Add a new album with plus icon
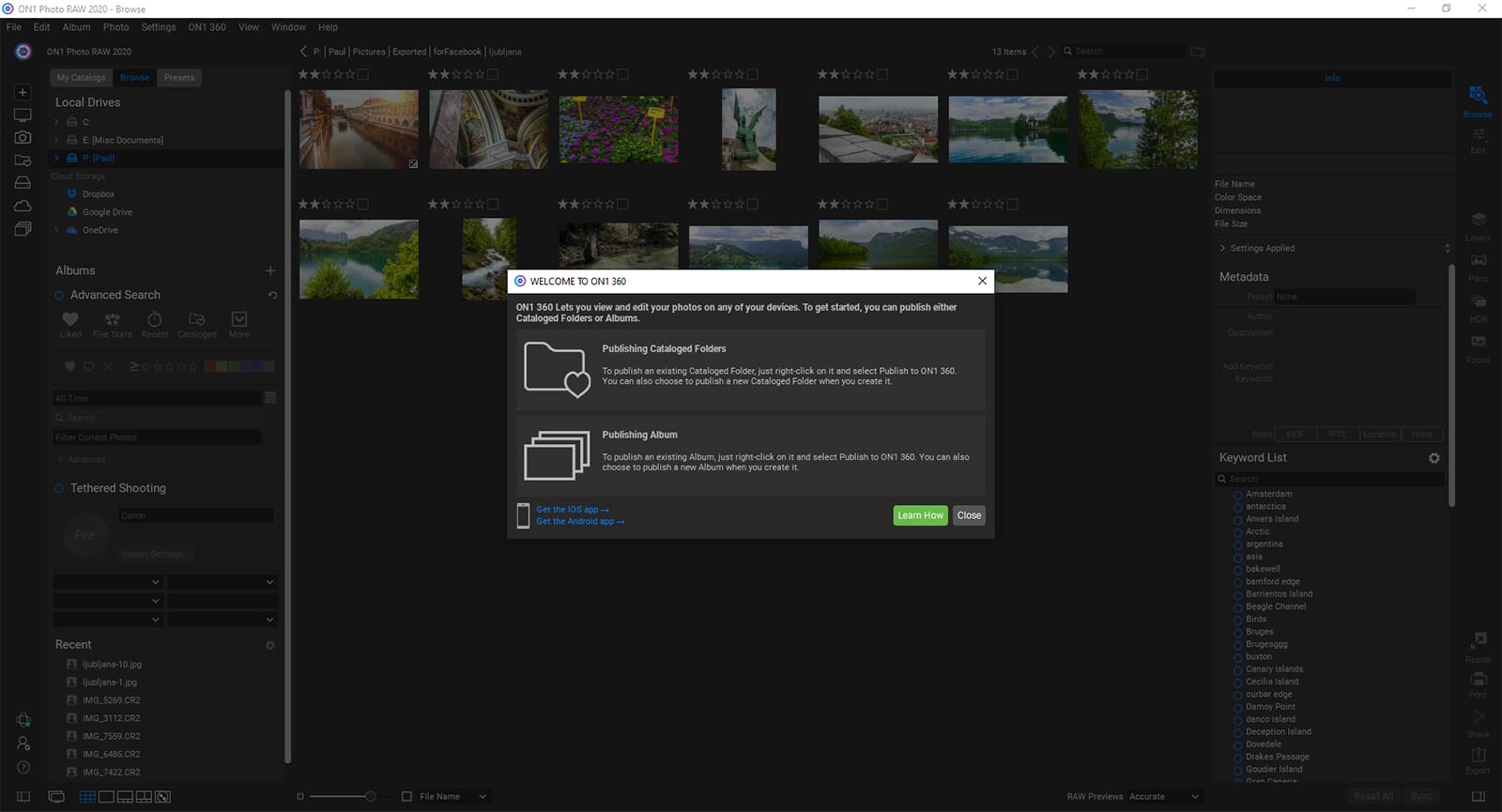This screenshot has height=812, width=1502. point(270,270)
